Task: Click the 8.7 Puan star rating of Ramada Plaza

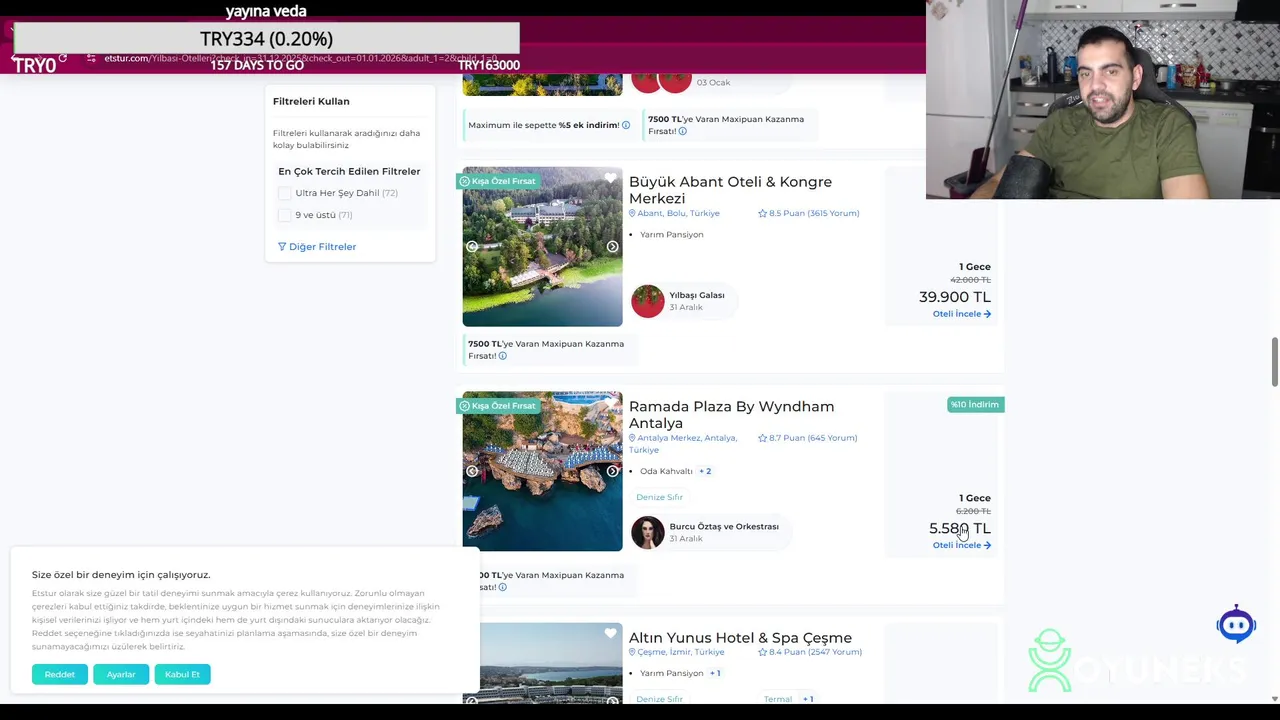Action: point(807,438)
